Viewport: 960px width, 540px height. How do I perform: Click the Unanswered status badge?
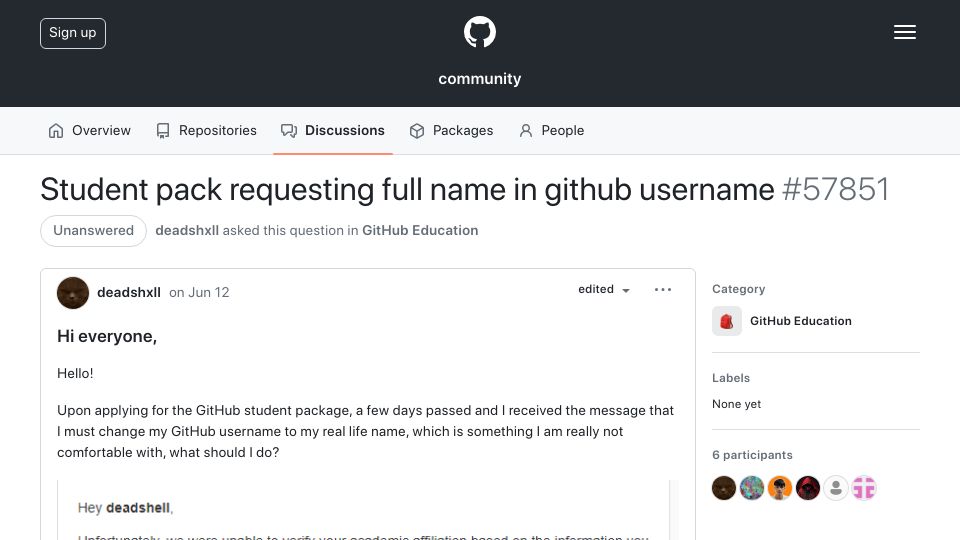(x=93, y=231)
